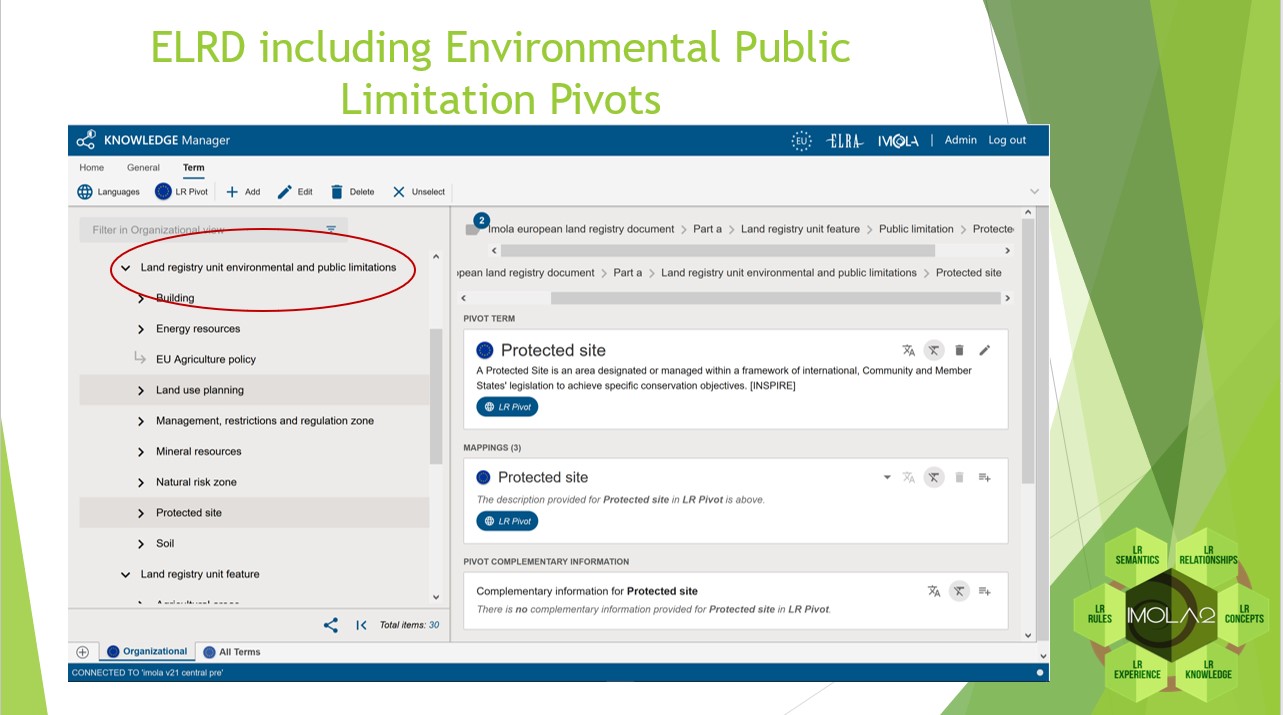
Task: Expand the Land use planning node
Action: [141, 390]
